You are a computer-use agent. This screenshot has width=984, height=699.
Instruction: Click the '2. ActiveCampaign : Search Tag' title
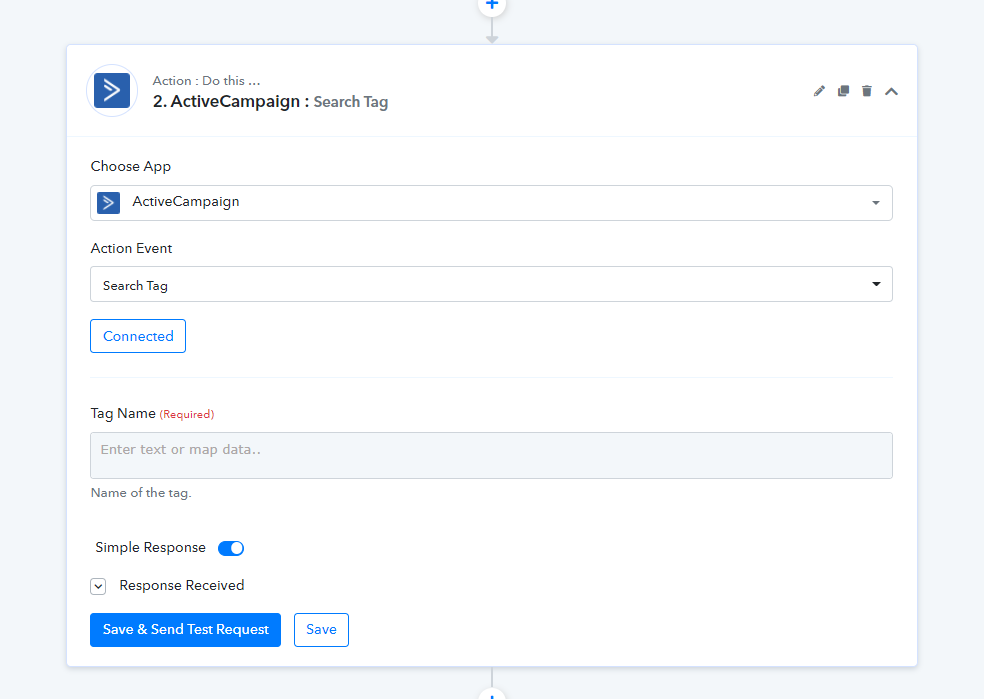tap(270, 102)
